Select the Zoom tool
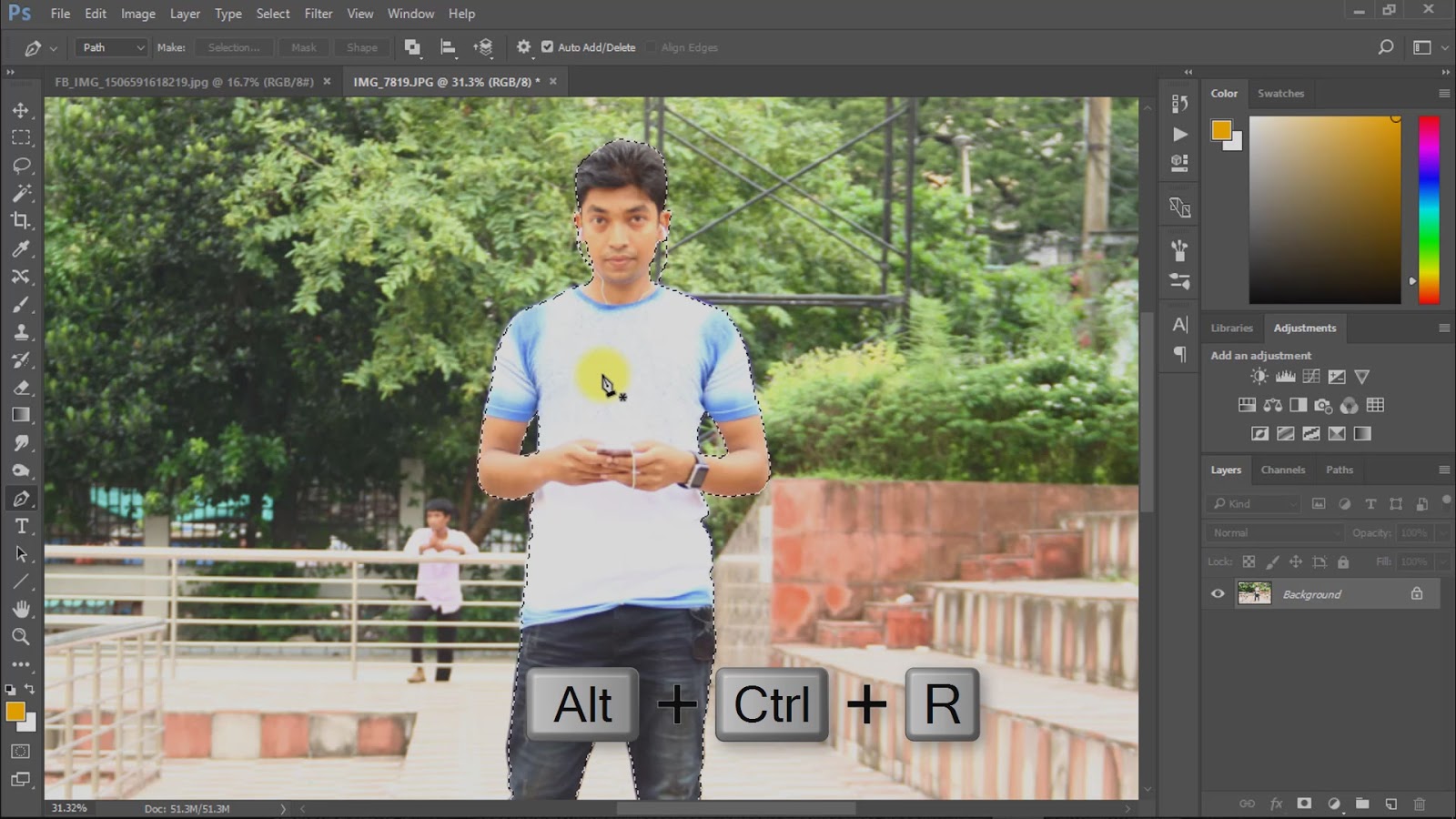 (x=22, y=637)
